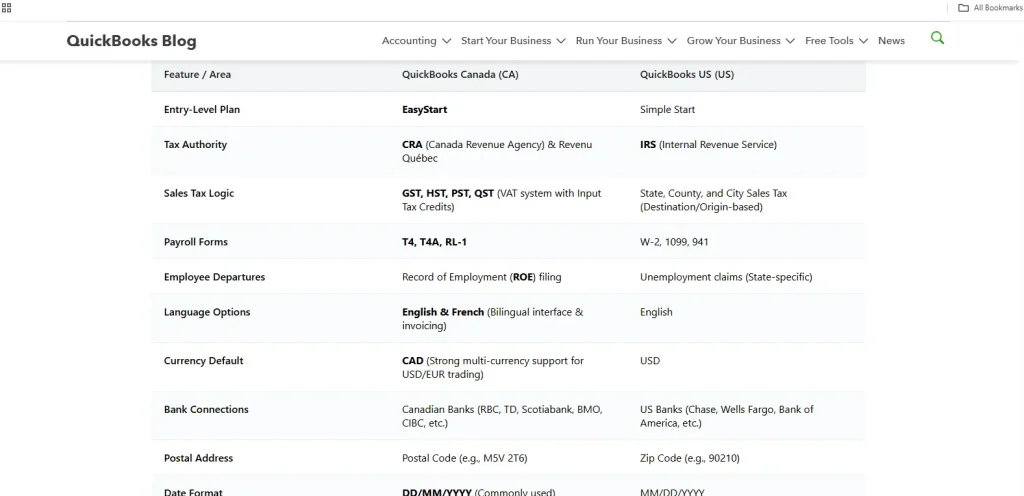
Task: Click the Simple Start cell
Action: click(667, 110)
